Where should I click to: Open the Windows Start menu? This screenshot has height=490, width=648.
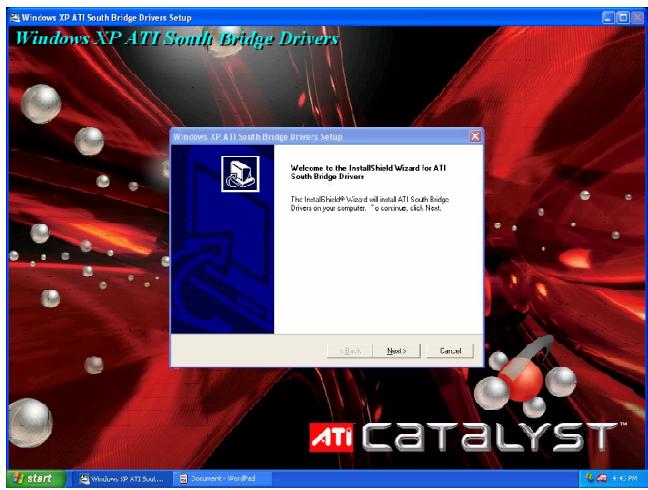(36, 478)
